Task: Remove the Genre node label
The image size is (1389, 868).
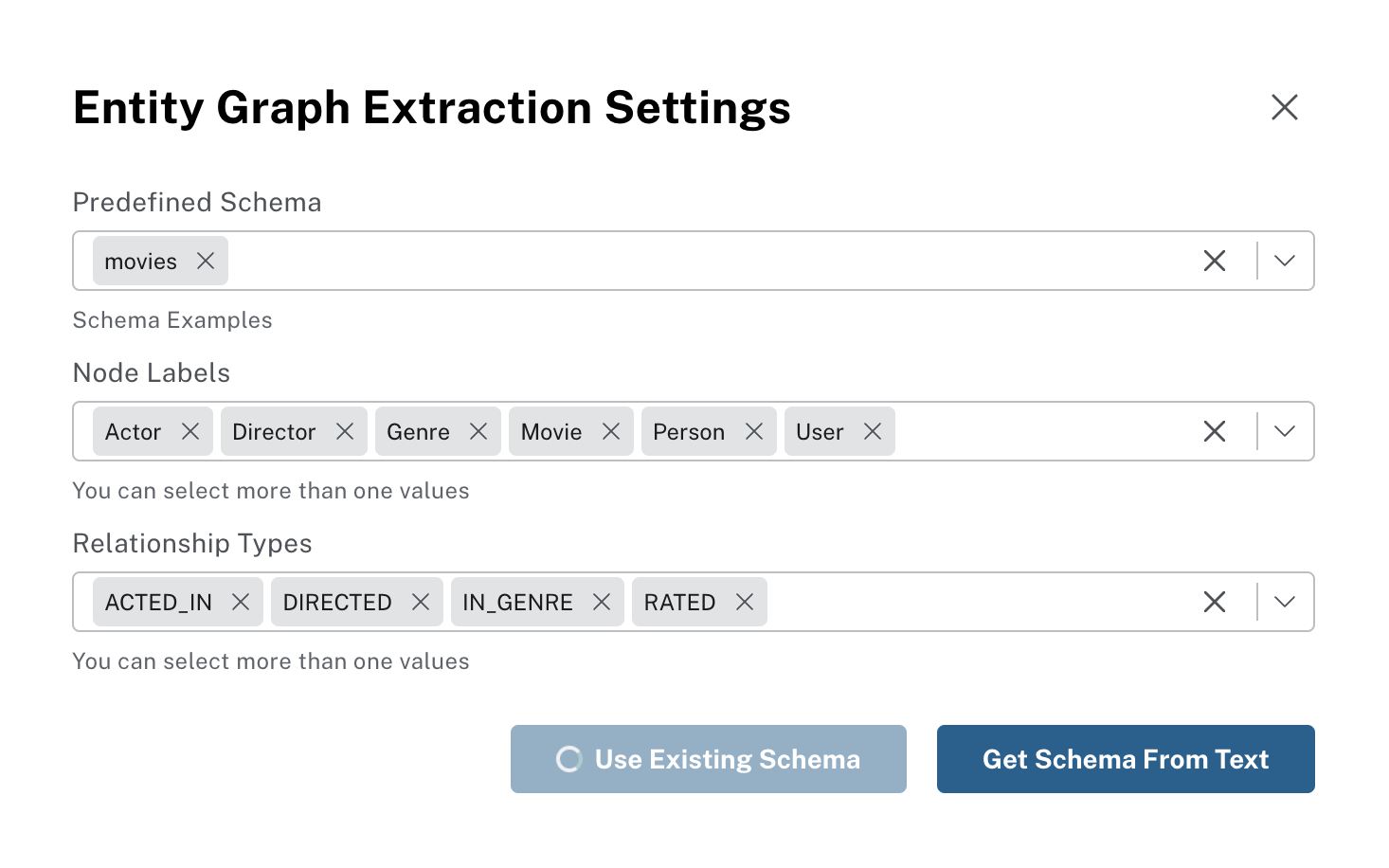Action: click(478, 431)
